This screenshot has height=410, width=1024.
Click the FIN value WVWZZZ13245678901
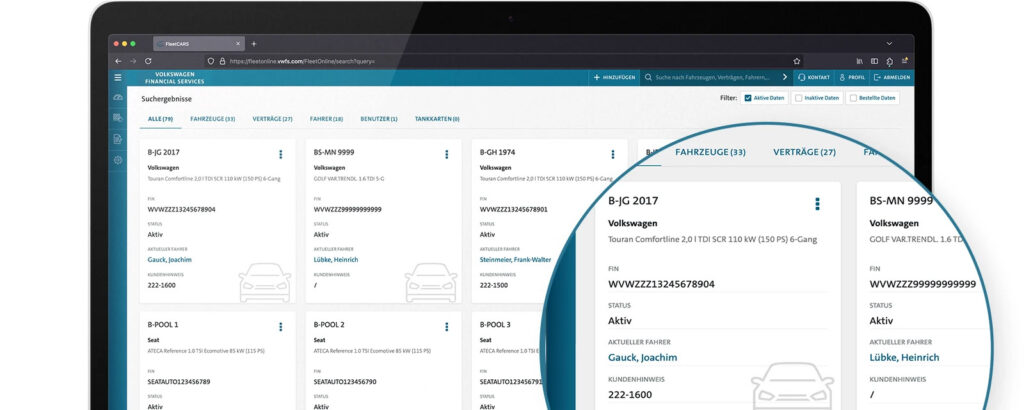point(513,210)
